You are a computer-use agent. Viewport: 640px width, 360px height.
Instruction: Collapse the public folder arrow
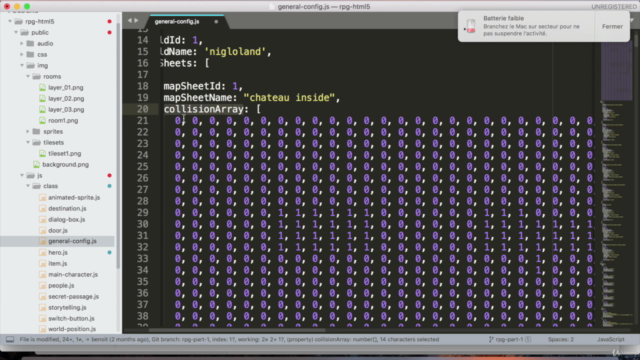16,32
